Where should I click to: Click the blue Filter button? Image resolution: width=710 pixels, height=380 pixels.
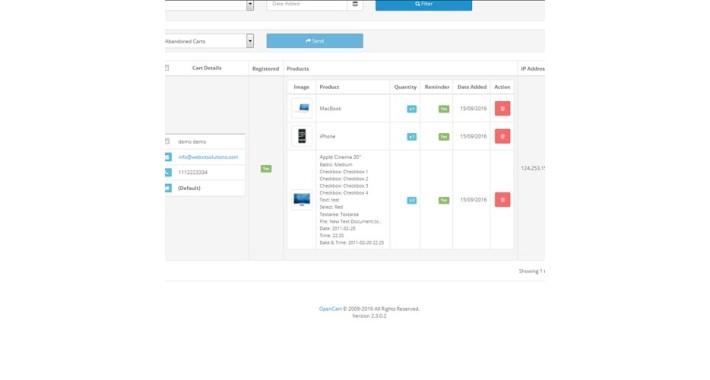424,5
